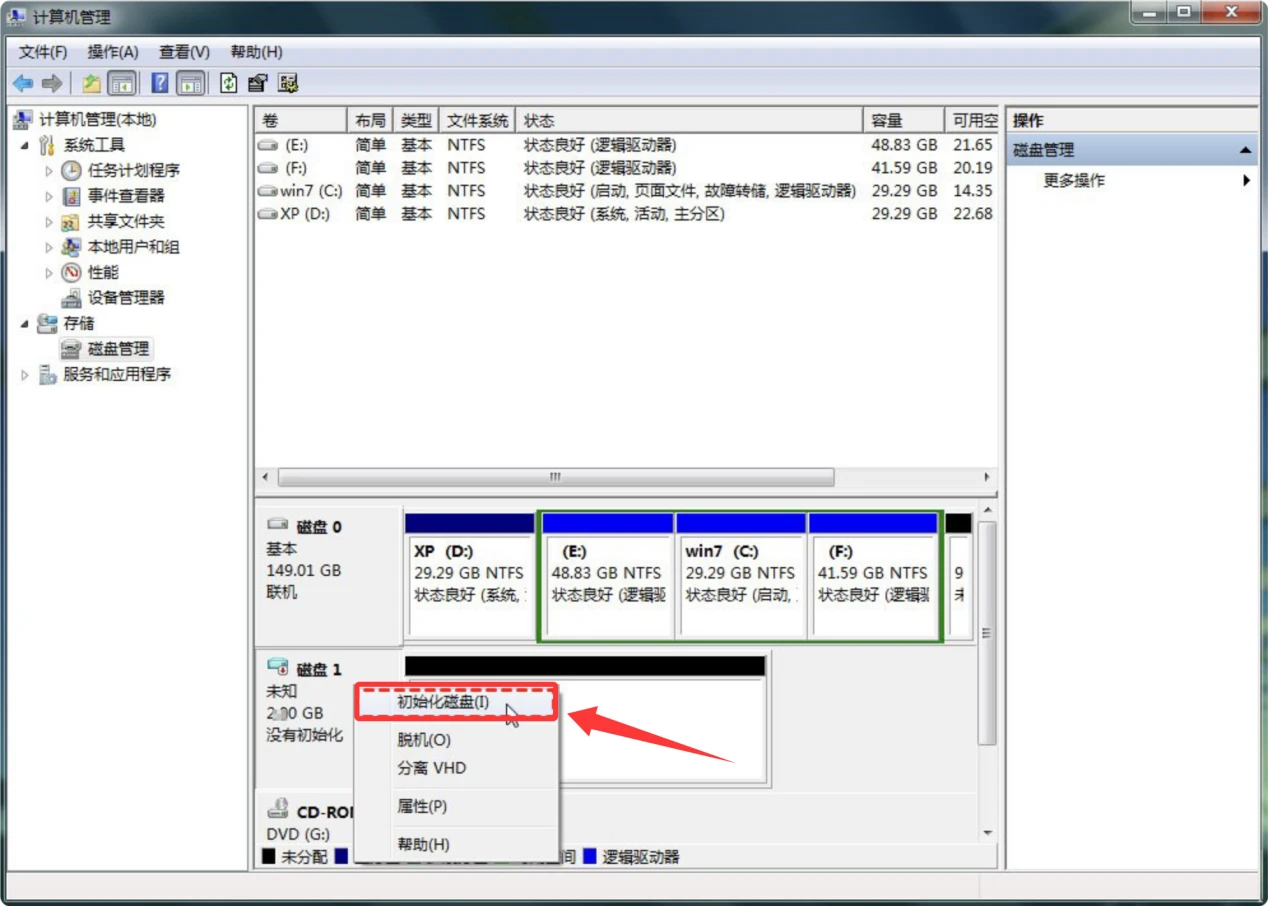
Task: Expand 更多操作 submenu arrow
Action: coord(1246,181)
